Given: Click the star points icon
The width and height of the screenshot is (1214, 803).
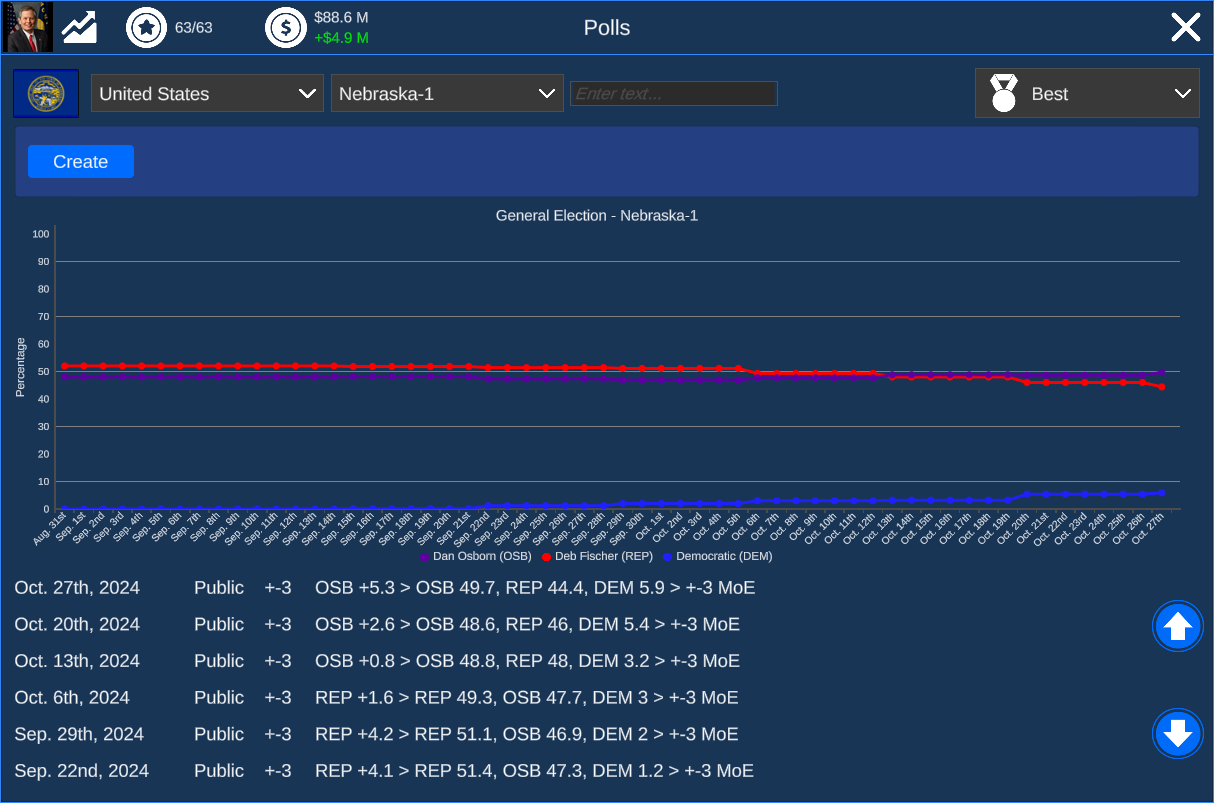Looking at the screenshot, I should tap(146, 27).
